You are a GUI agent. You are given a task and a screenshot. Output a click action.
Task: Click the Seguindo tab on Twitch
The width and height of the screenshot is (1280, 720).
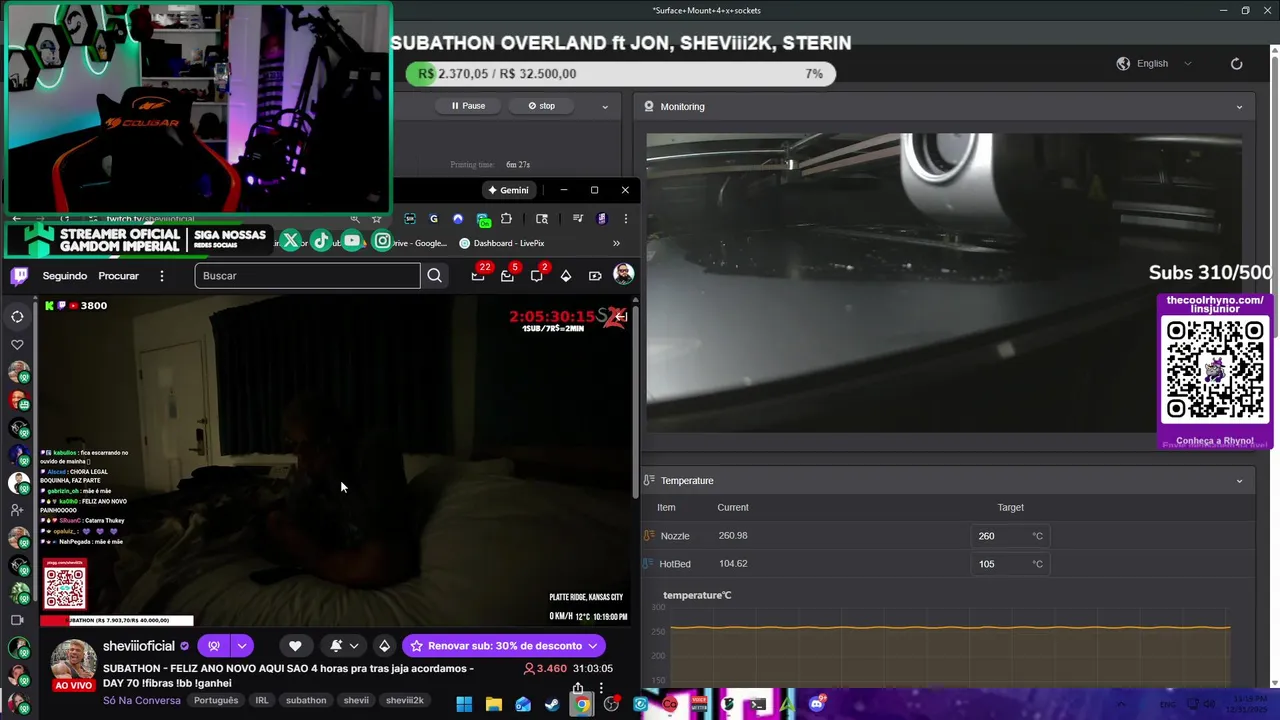(x=65, y=276)
